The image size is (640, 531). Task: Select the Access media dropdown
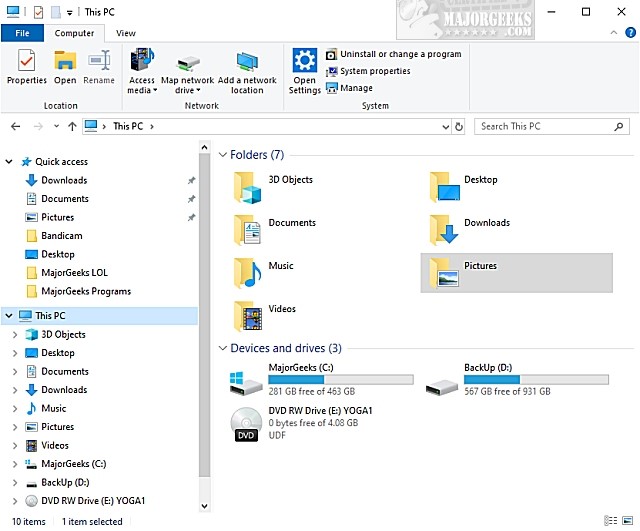(142, 70)
